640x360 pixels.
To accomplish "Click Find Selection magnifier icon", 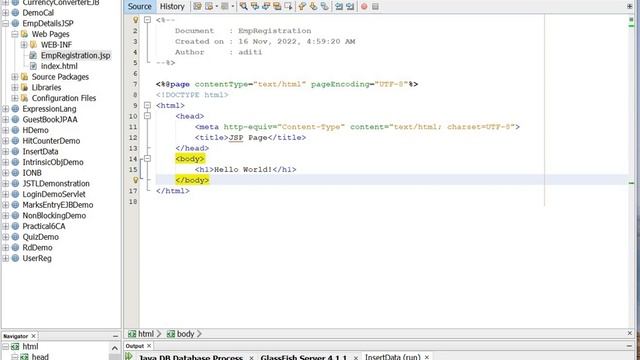I will [244, 7].
